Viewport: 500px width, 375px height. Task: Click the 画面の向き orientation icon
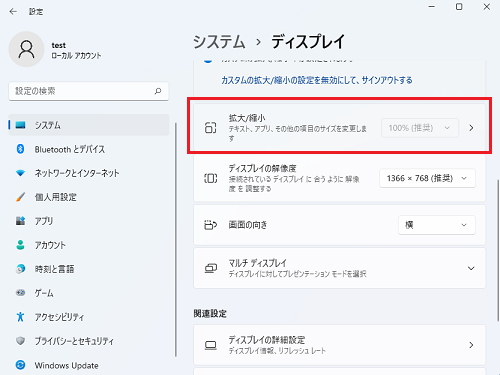coord(210,225)
